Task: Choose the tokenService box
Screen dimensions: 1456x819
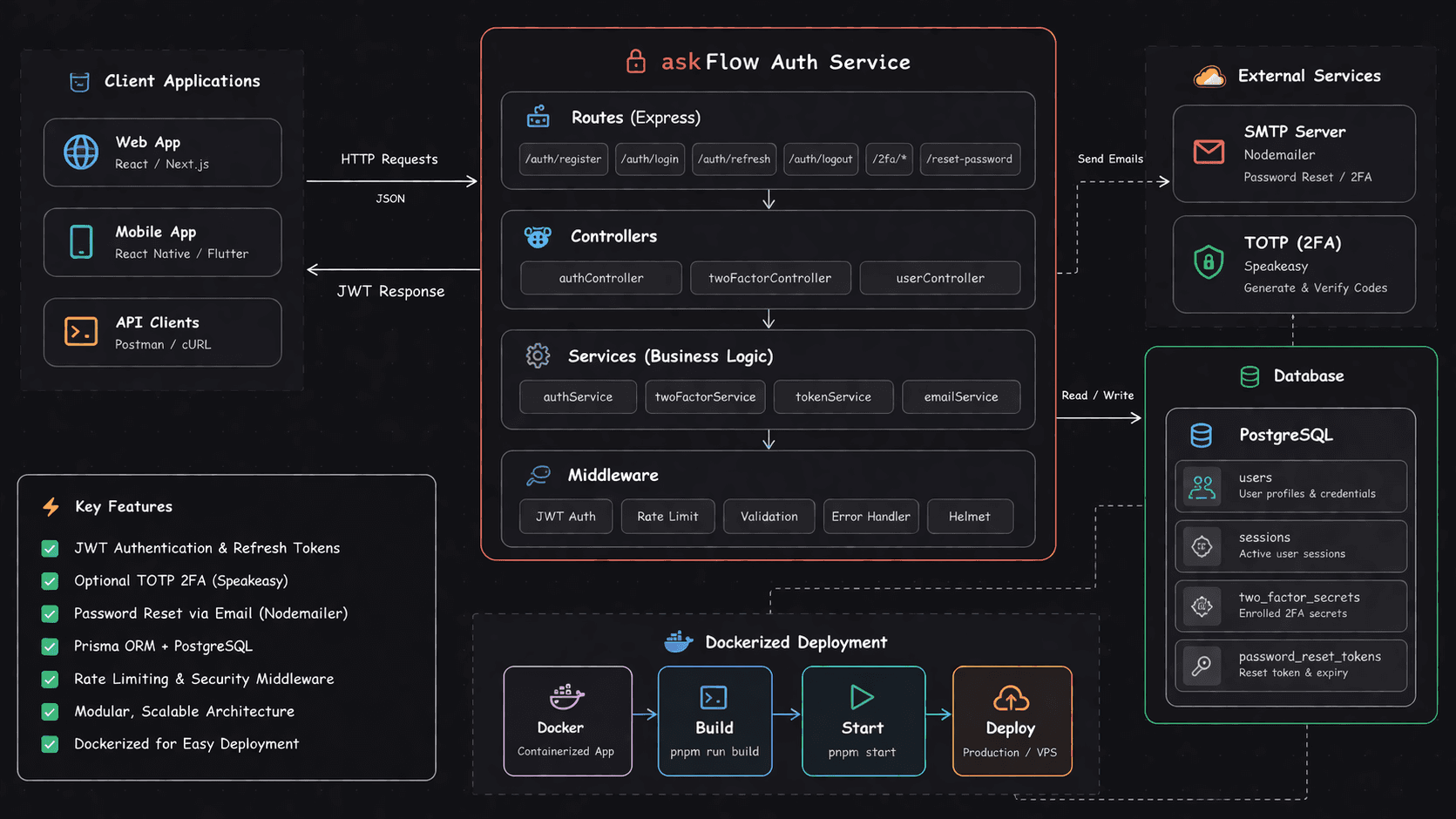Action: point(833,396)
